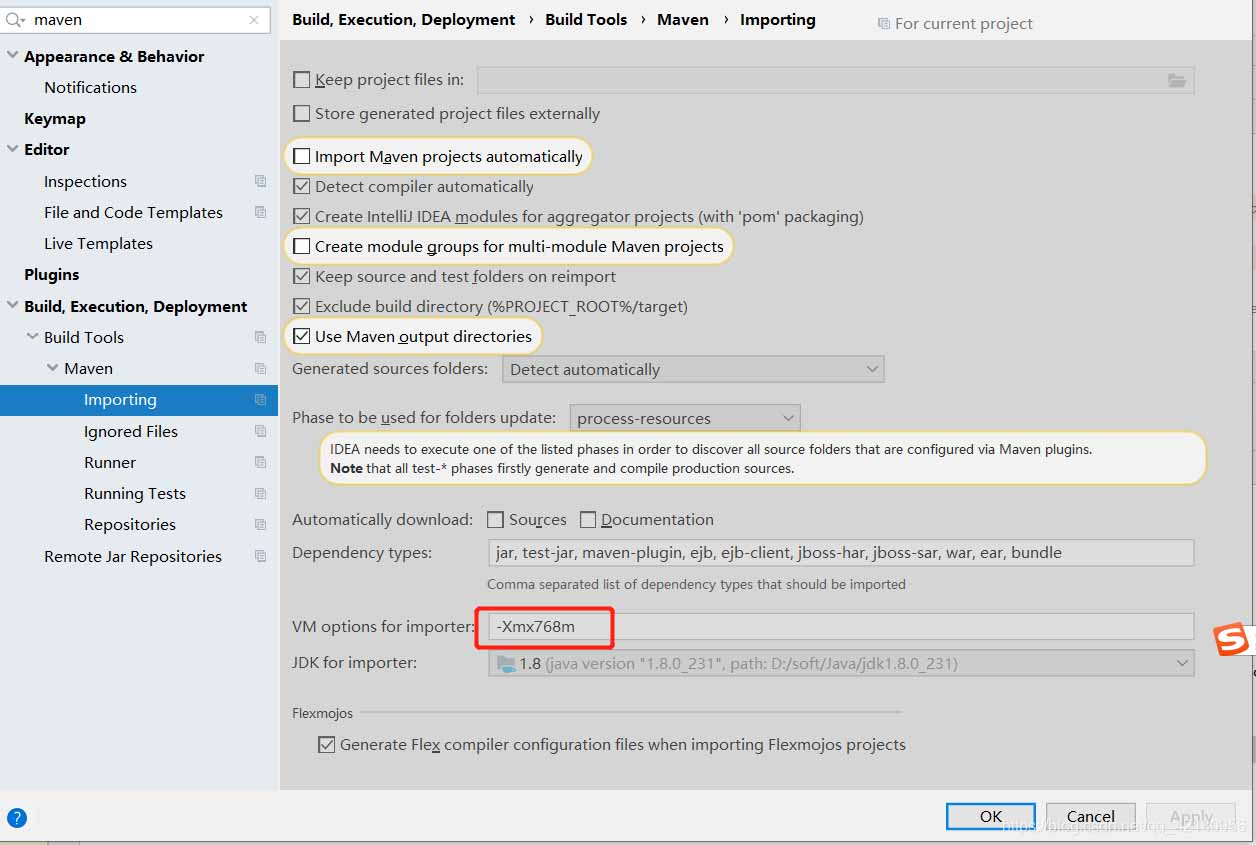
Task: Toggle Keep project files in checkbox
Action: (x=301, y=80)
